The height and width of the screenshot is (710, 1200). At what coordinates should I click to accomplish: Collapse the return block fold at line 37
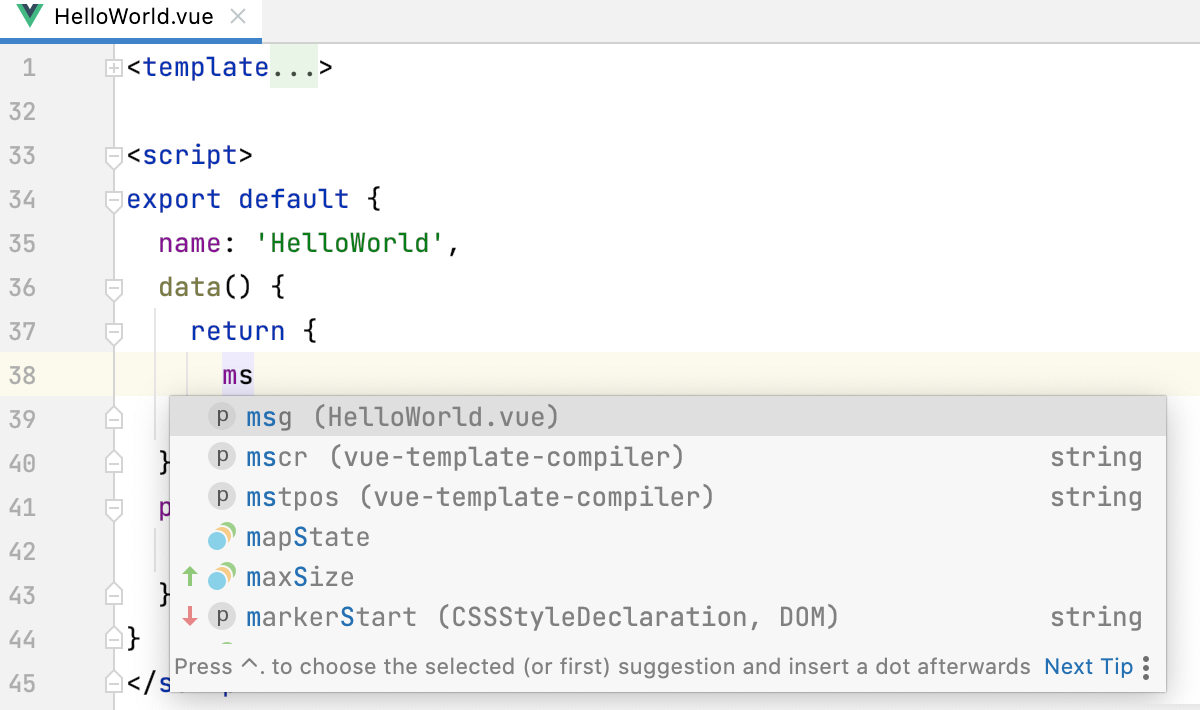[x=112, y=333]
